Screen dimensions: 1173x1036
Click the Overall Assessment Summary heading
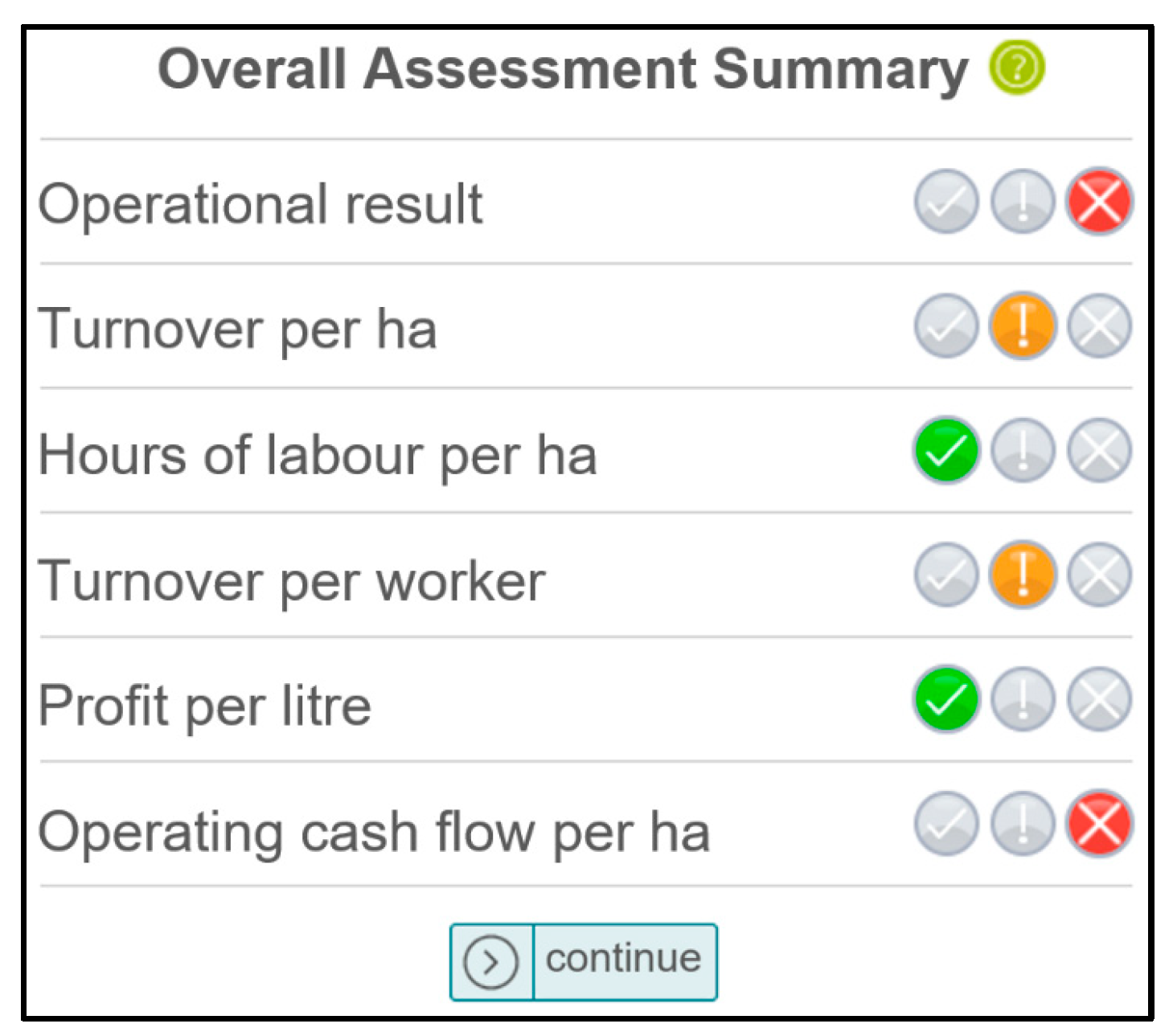[563, 69]
